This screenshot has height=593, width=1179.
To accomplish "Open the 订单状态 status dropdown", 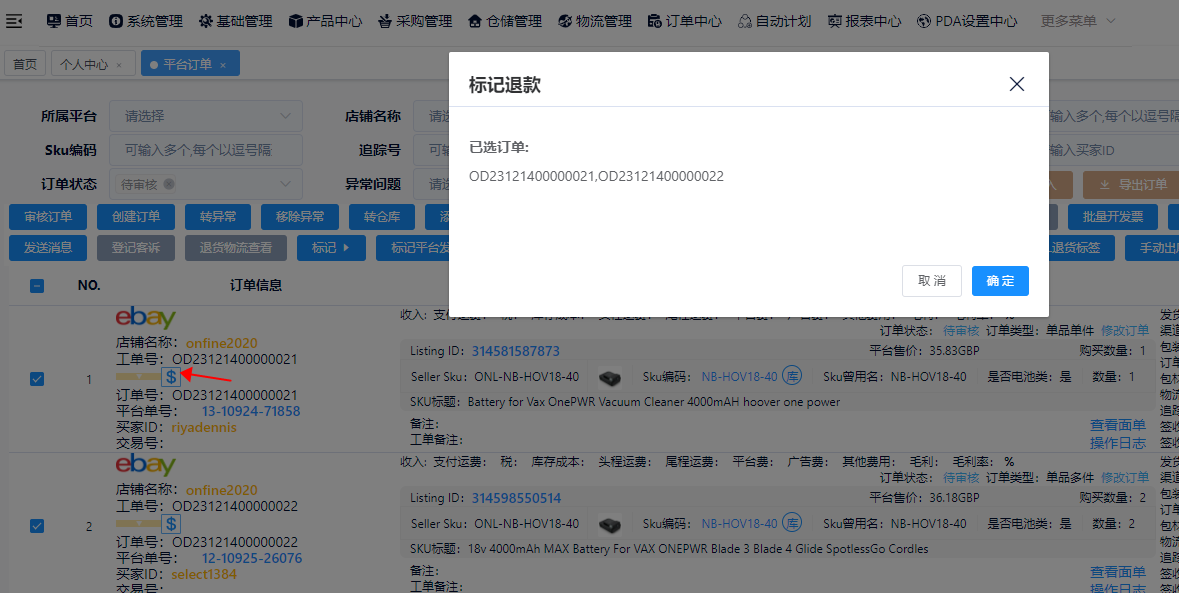I will [x=204, y=183].
